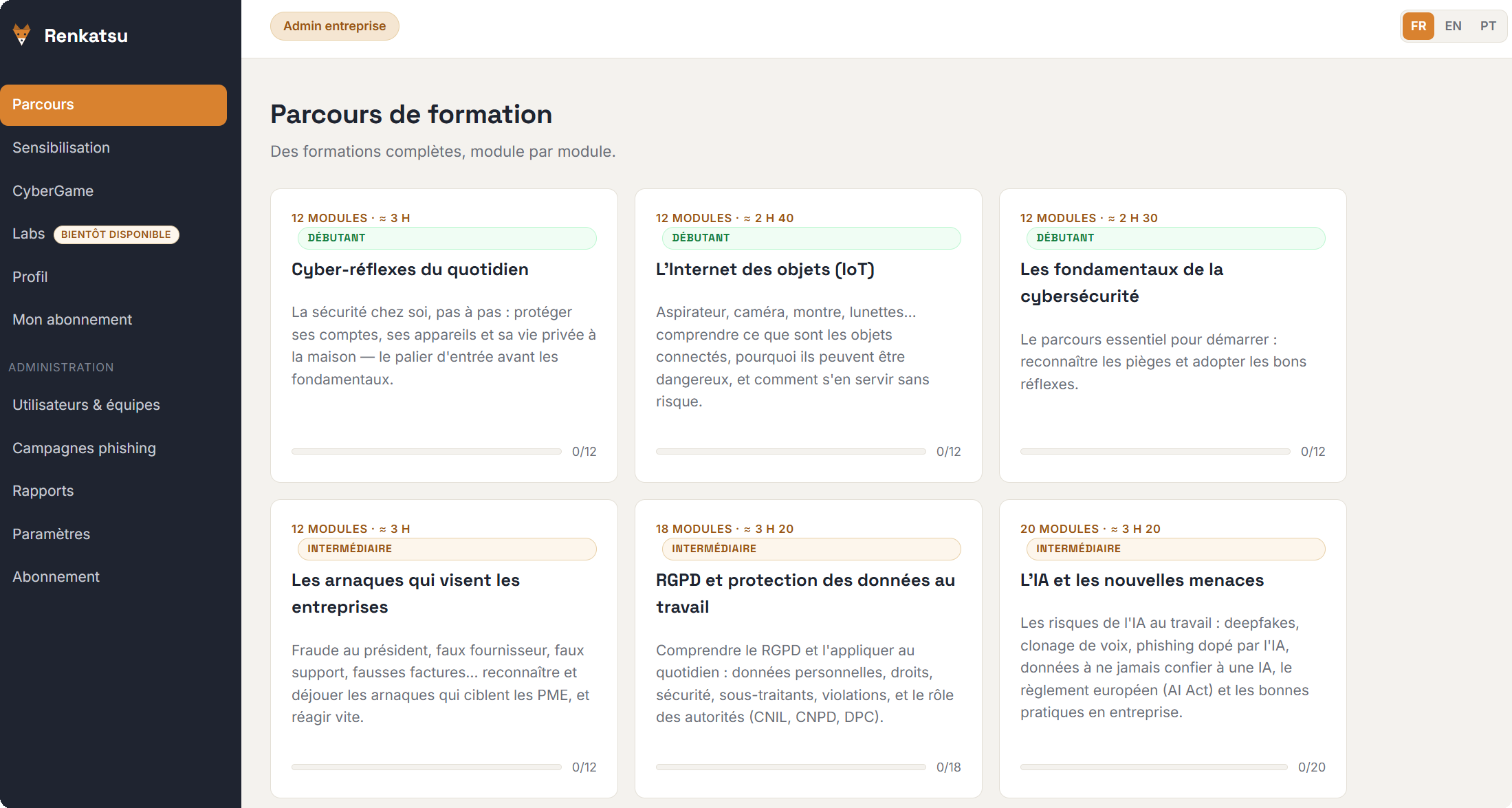Image resolution: width=1512 pixels, height=808 pixels.
Task: Click the '20 MODULES · ≈ 3 H 20' label
Action: click(x=1091, y=529)
